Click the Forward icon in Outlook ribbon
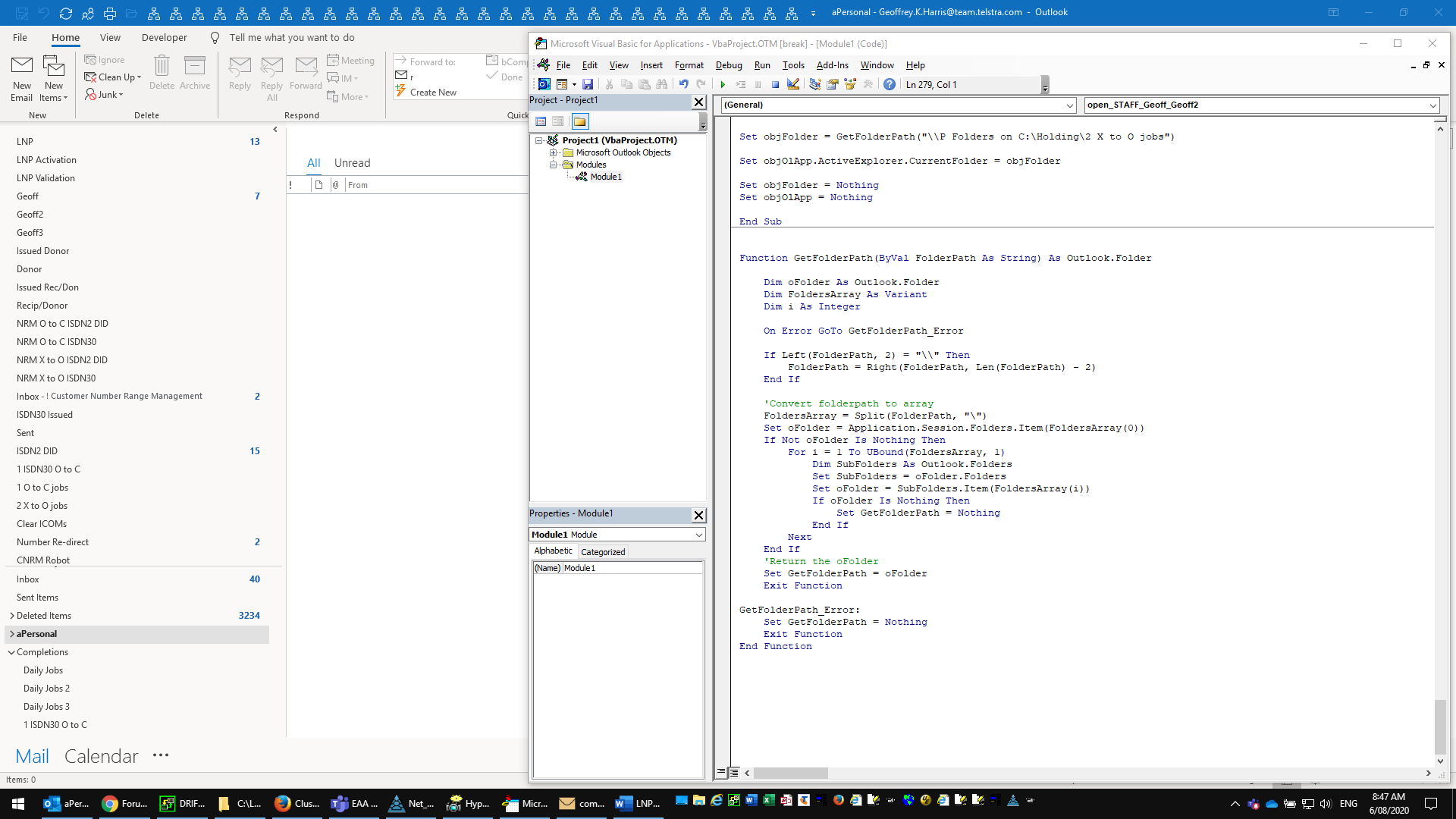 coord(306,73)
